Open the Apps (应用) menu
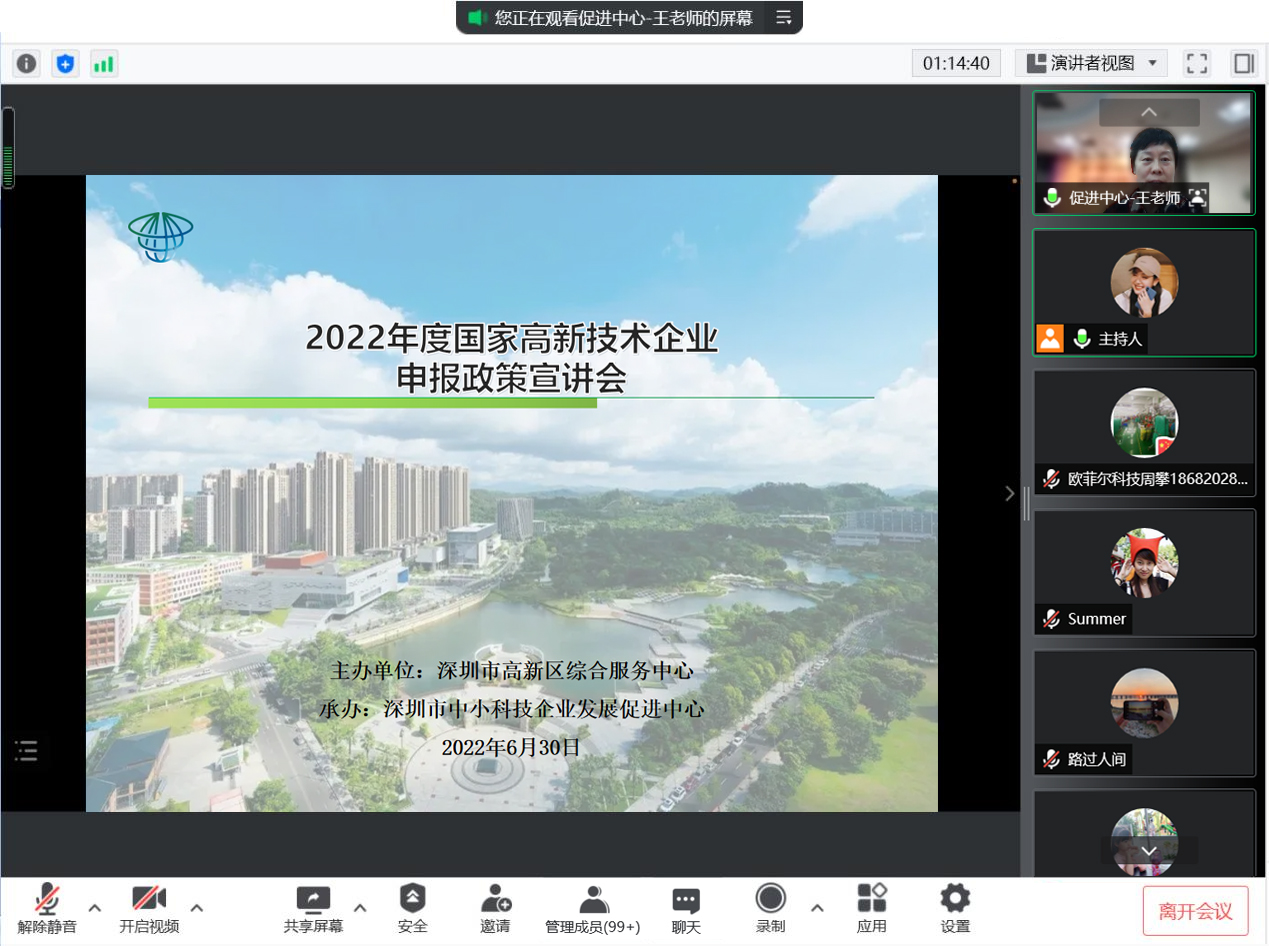Viewport: 1269px width, 946px height. (871, 908)
